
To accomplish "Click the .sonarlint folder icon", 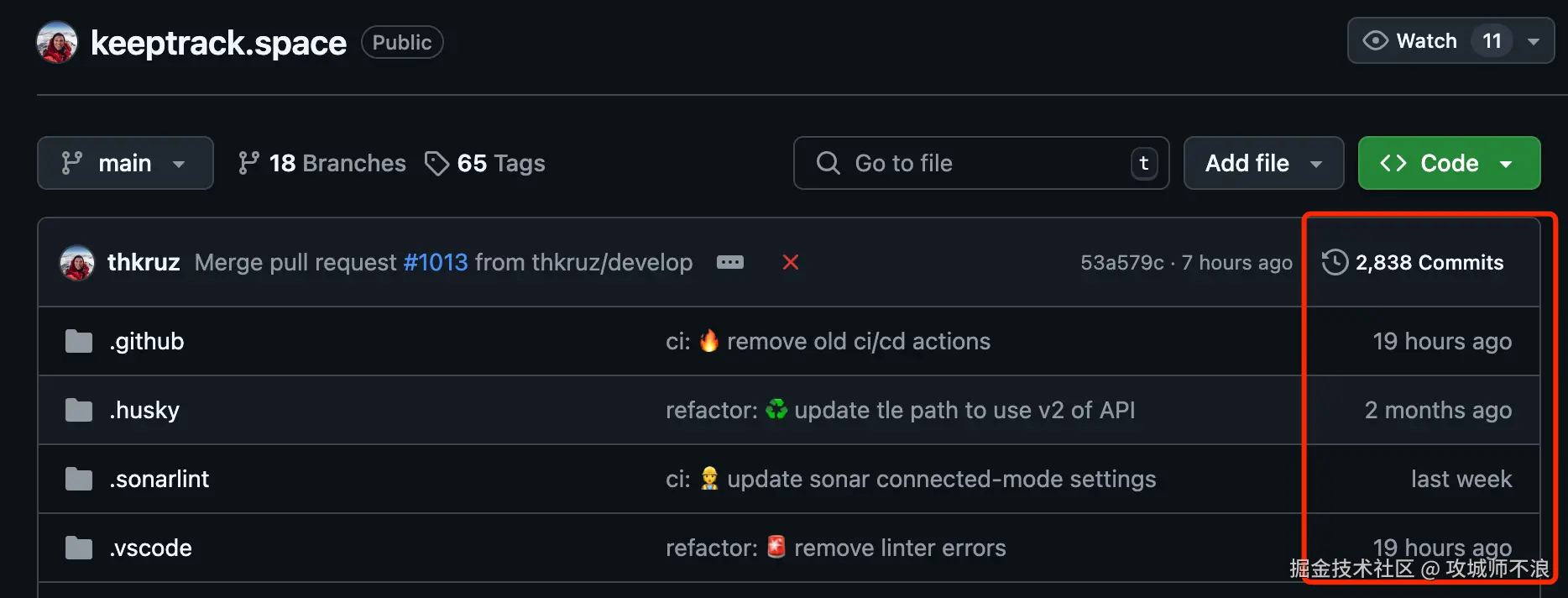I will [x=79, y=480].
